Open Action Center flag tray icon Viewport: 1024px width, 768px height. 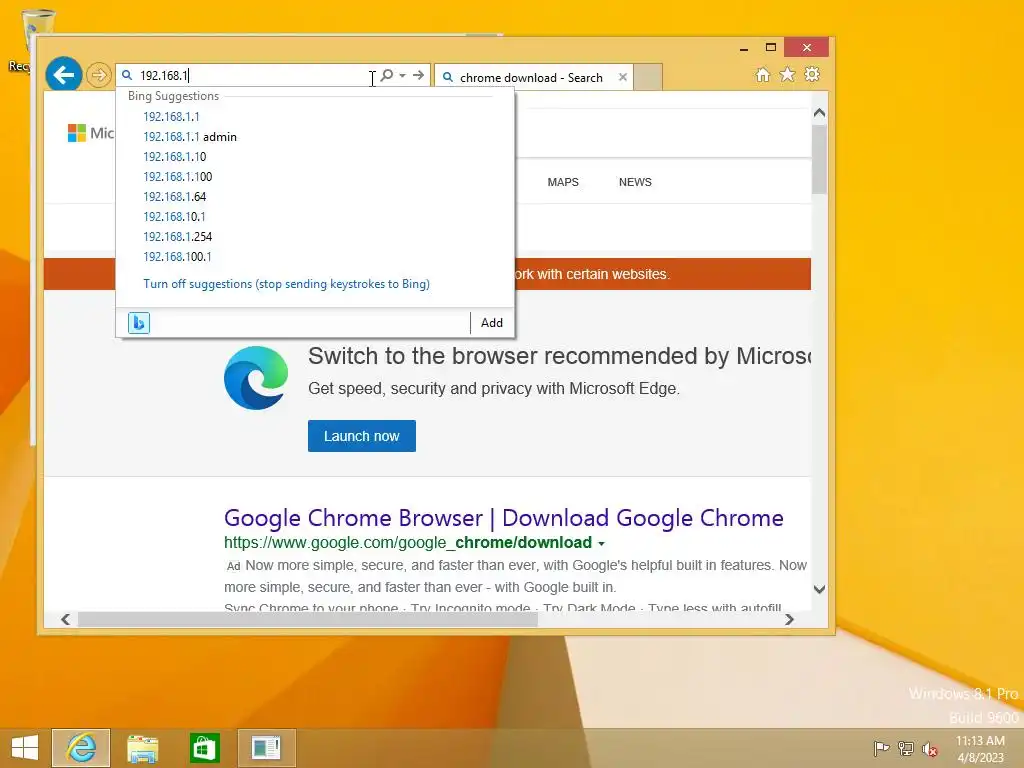pos(882,749)
